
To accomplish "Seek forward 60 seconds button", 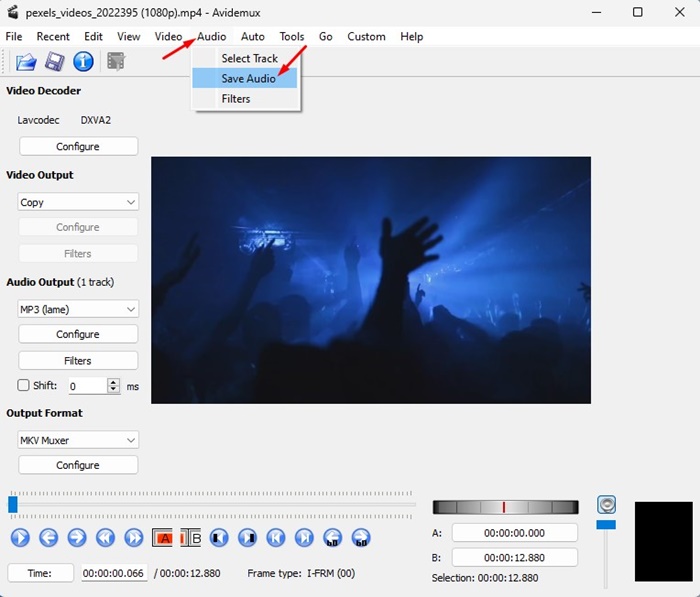I will [361, 538].
